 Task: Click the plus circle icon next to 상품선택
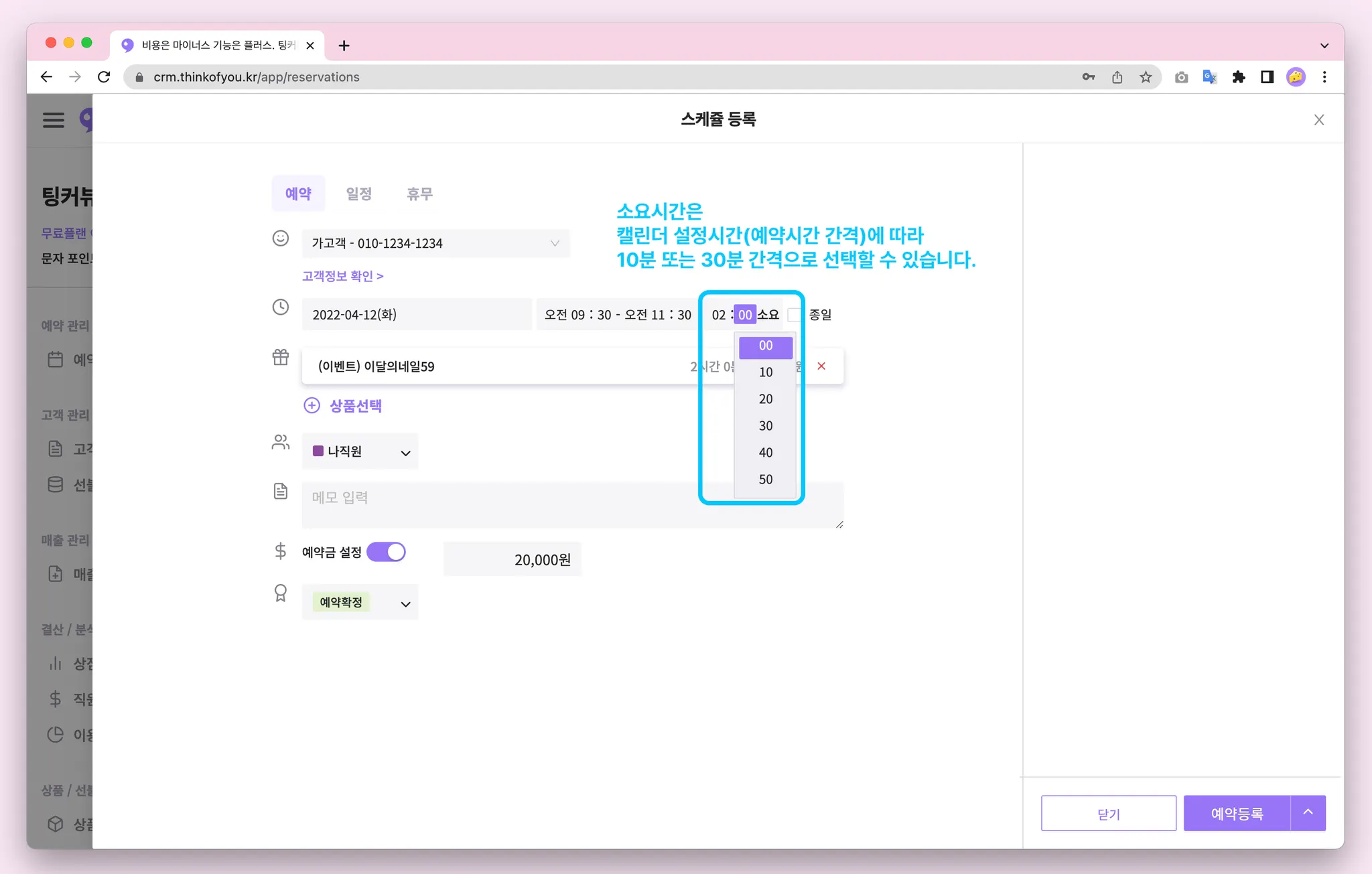pos(312,405)
